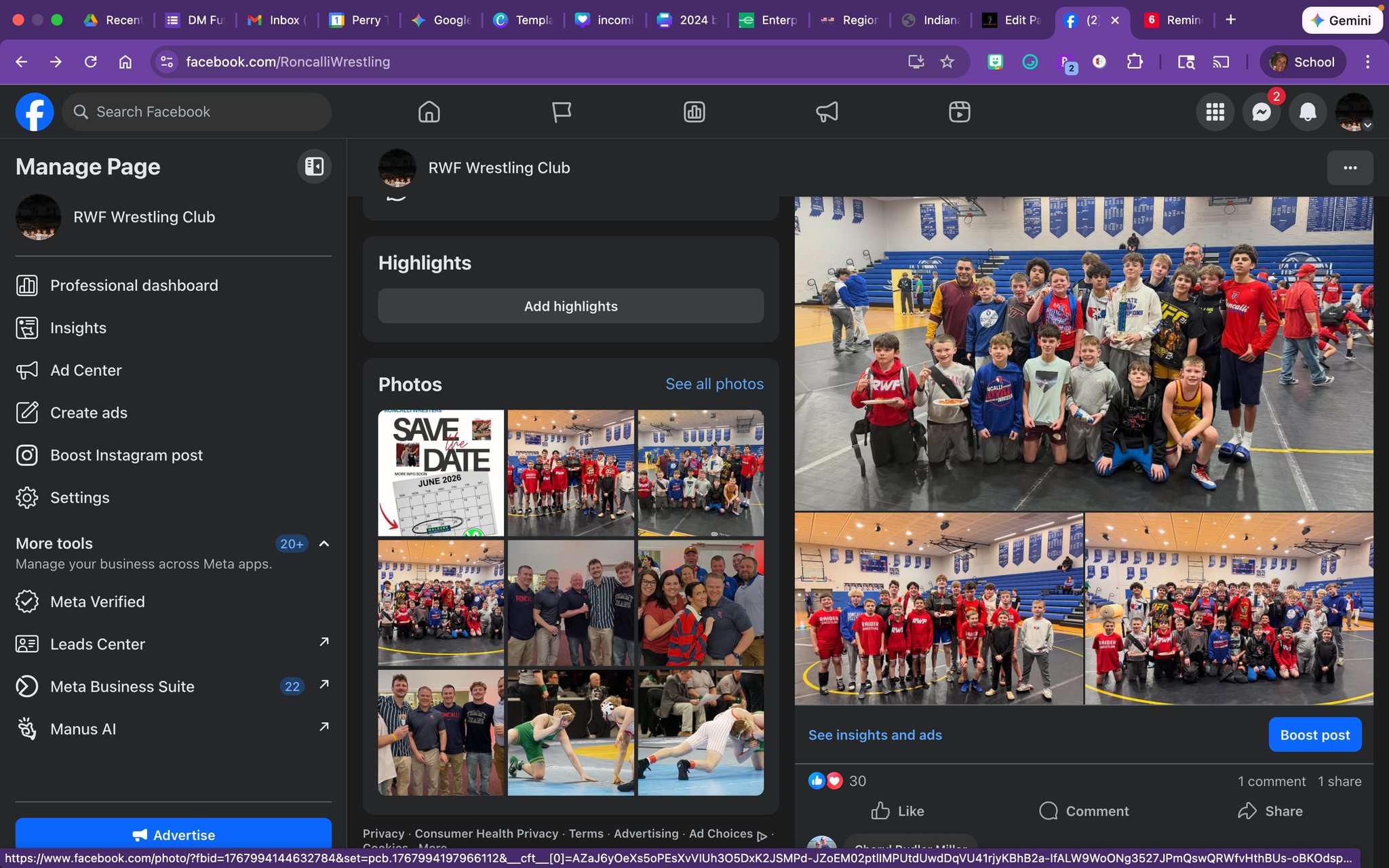Open Boost Instagram post option
The width and height of the screenshot is (1389, 868).
click(174, 455)
